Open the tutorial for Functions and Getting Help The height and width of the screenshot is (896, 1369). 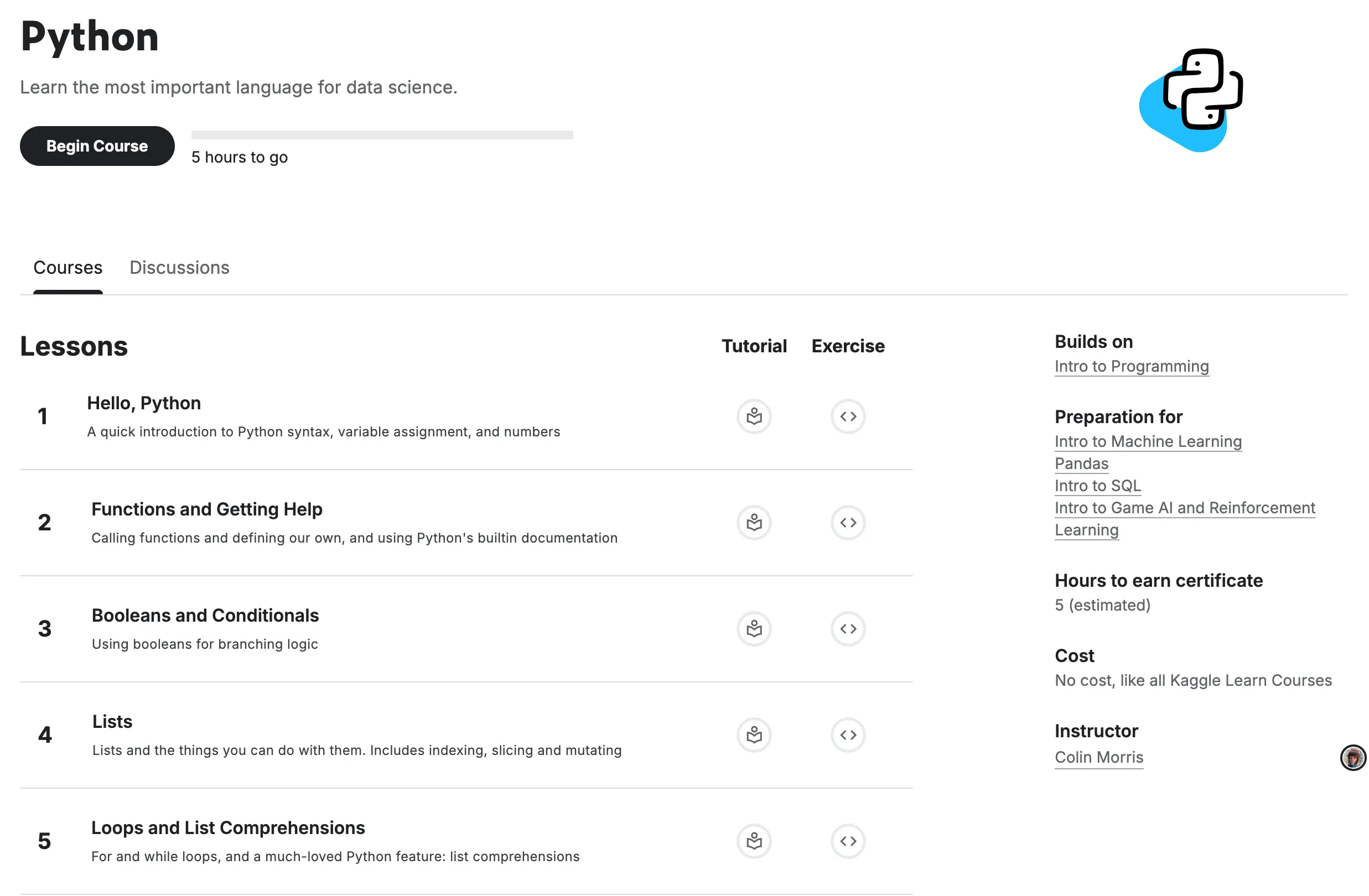754,522
